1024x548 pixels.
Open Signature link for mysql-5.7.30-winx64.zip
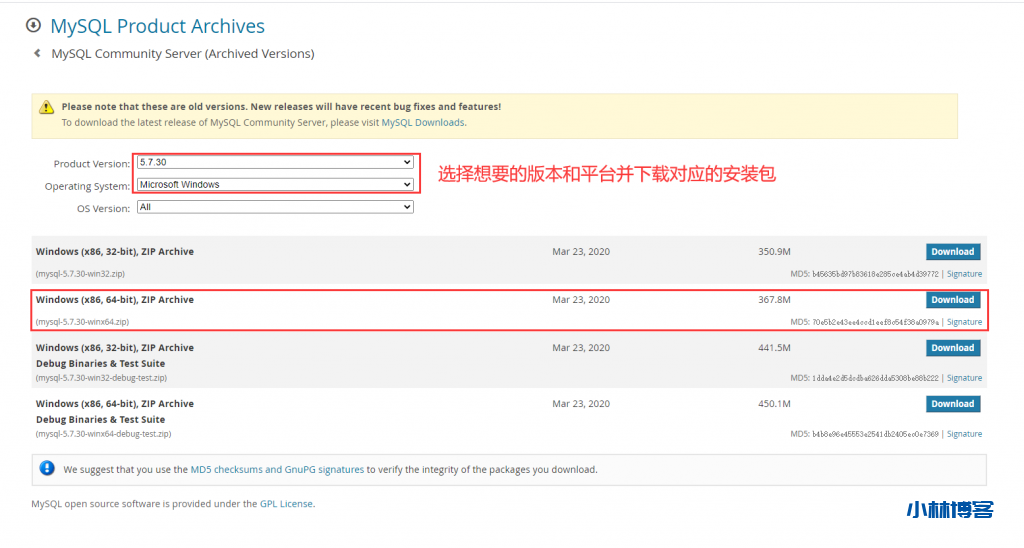[964, 322]
